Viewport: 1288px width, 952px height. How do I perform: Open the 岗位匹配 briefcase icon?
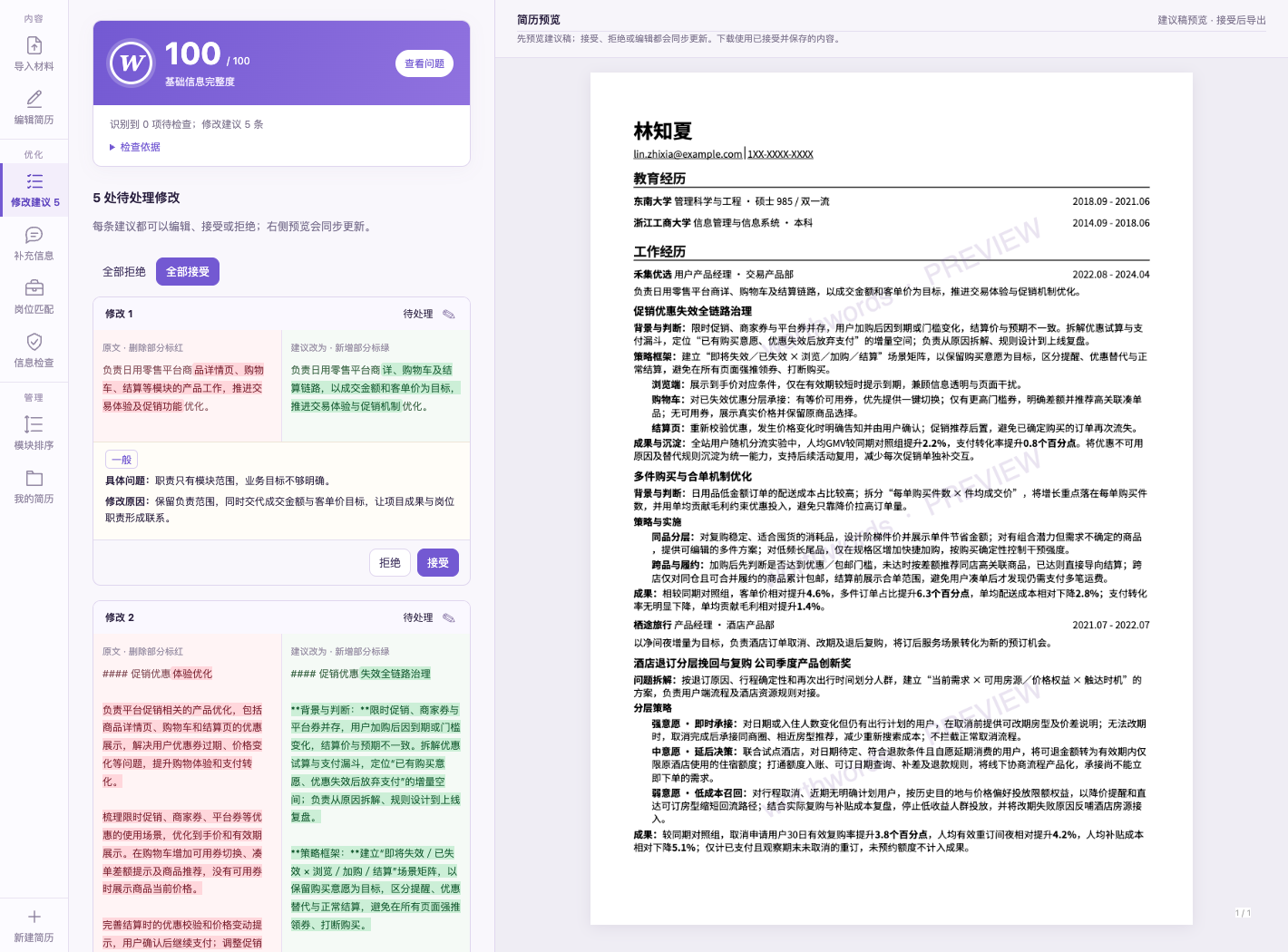coord(34,288)
